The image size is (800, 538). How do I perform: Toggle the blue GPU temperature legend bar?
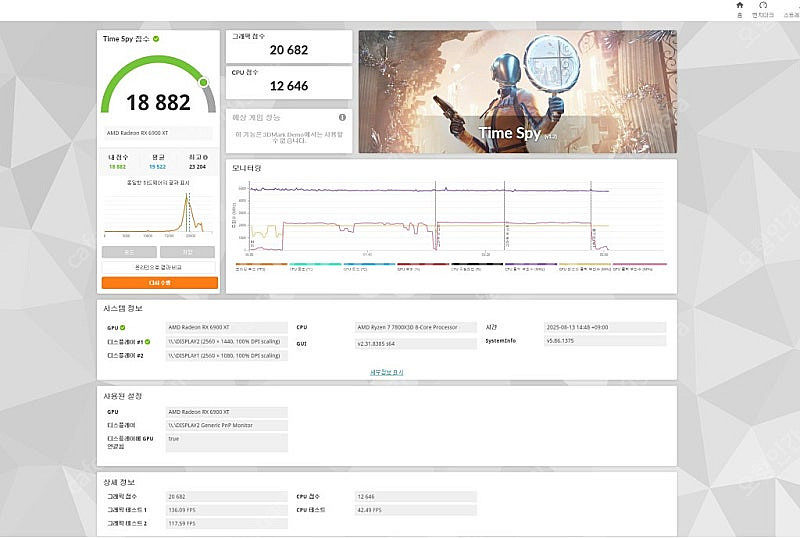(369, 264)
